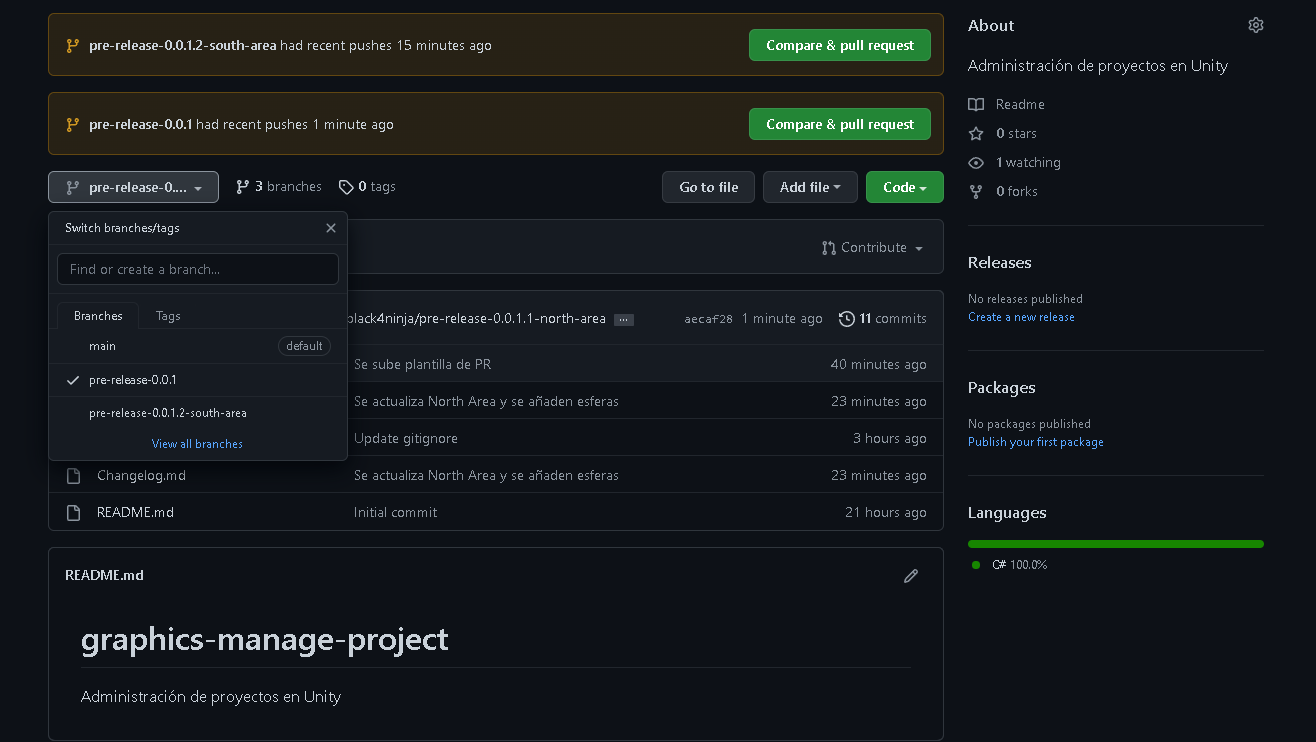Switch to pre-release-0.0.1.2-south-area branch
The image size is (1316, 742).
[168, 413]
